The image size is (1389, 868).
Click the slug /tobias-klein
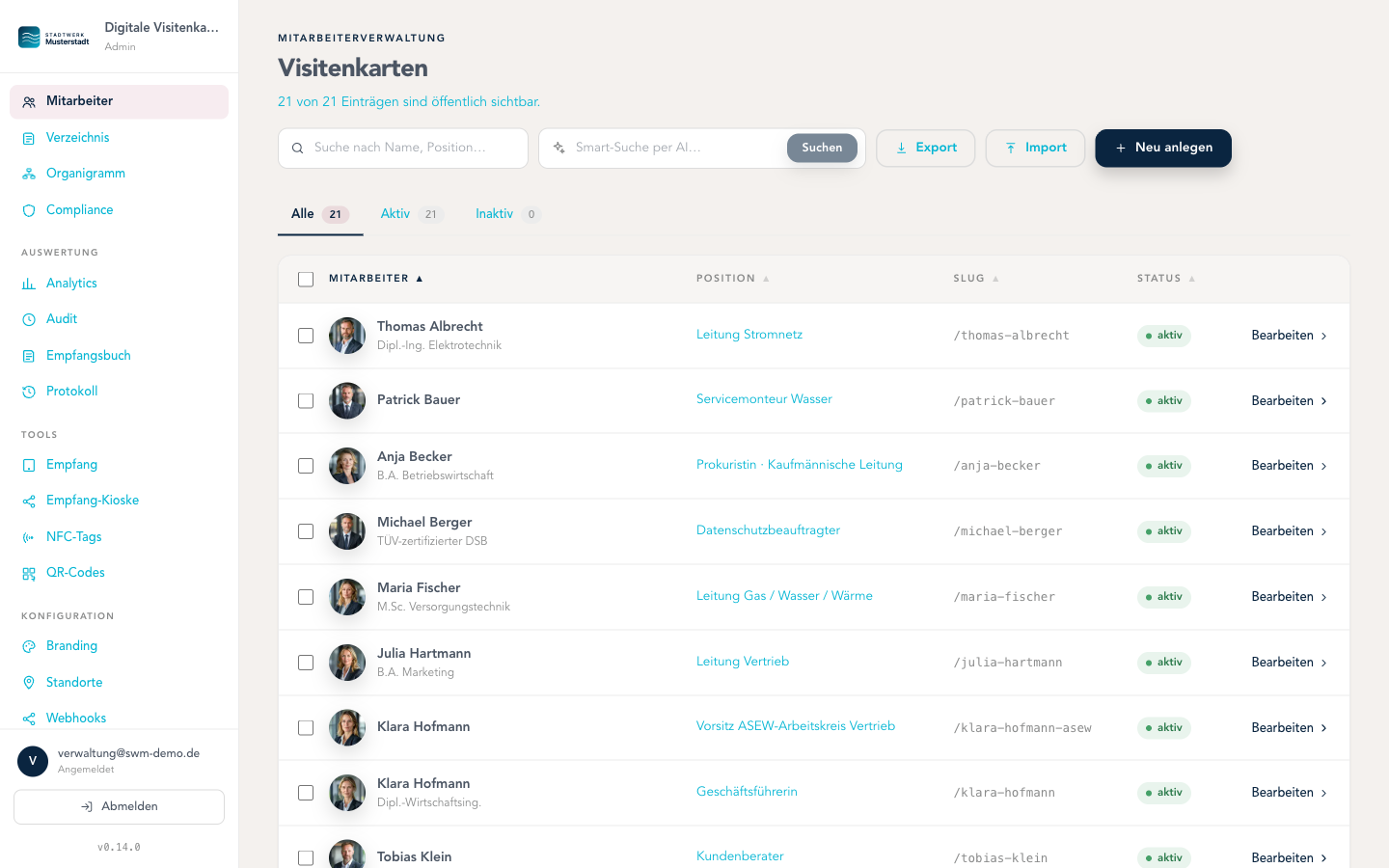[x=1000, y=857]
